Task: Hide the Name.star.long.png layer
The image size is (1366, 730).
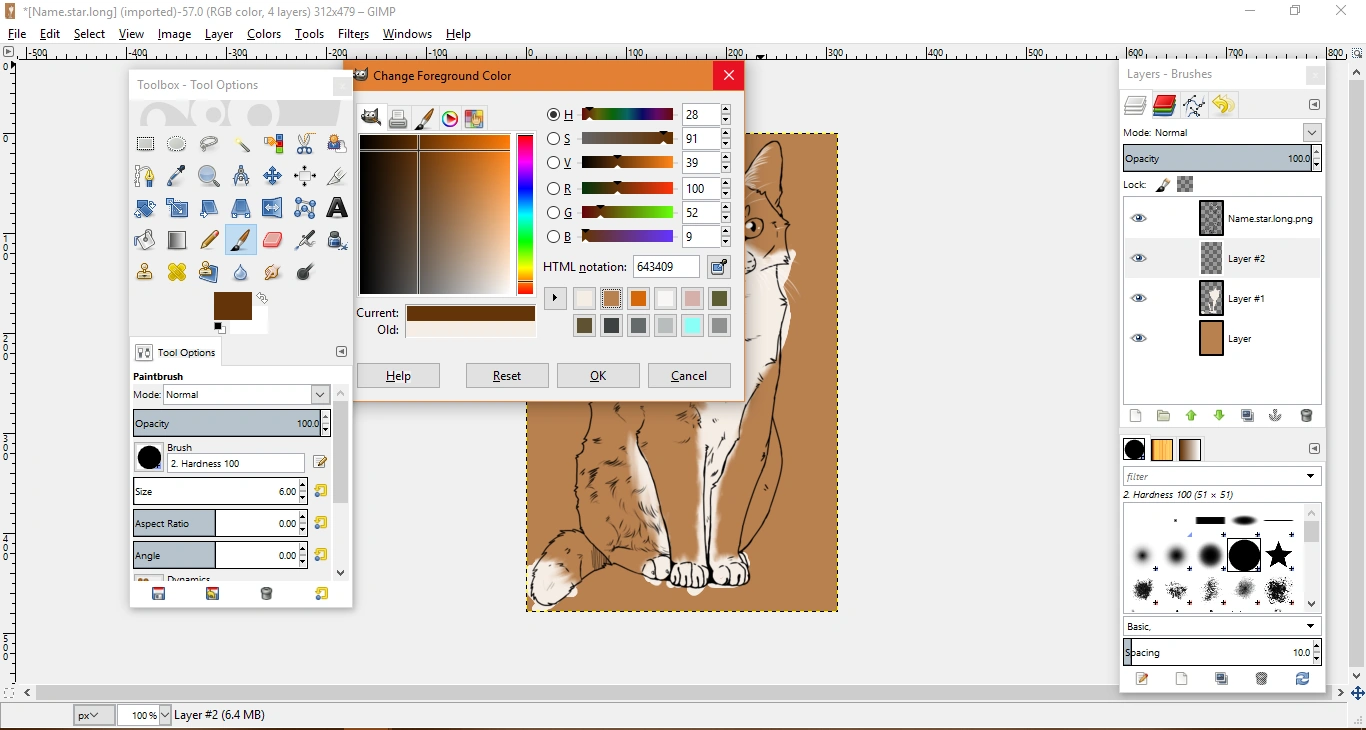Action: click(x=1138, y=218)
